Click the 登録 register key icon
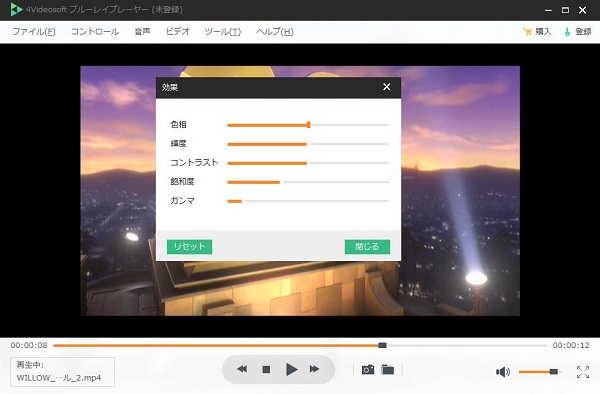The image size is (600, 394). click(x=567, y=32)
